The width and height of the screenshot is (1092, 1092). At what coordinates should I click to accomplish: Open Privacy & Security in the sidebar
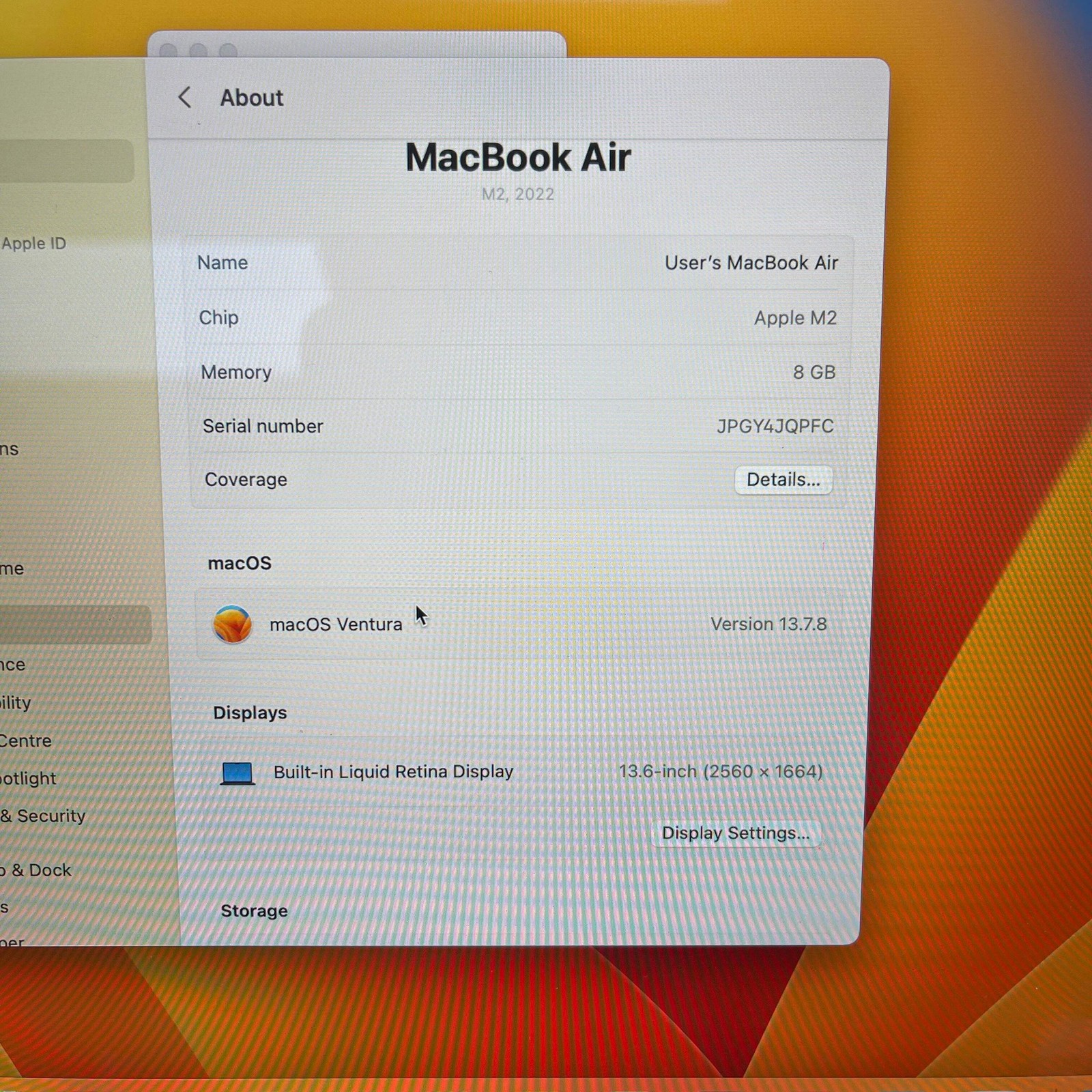click(x=42, y=816)
